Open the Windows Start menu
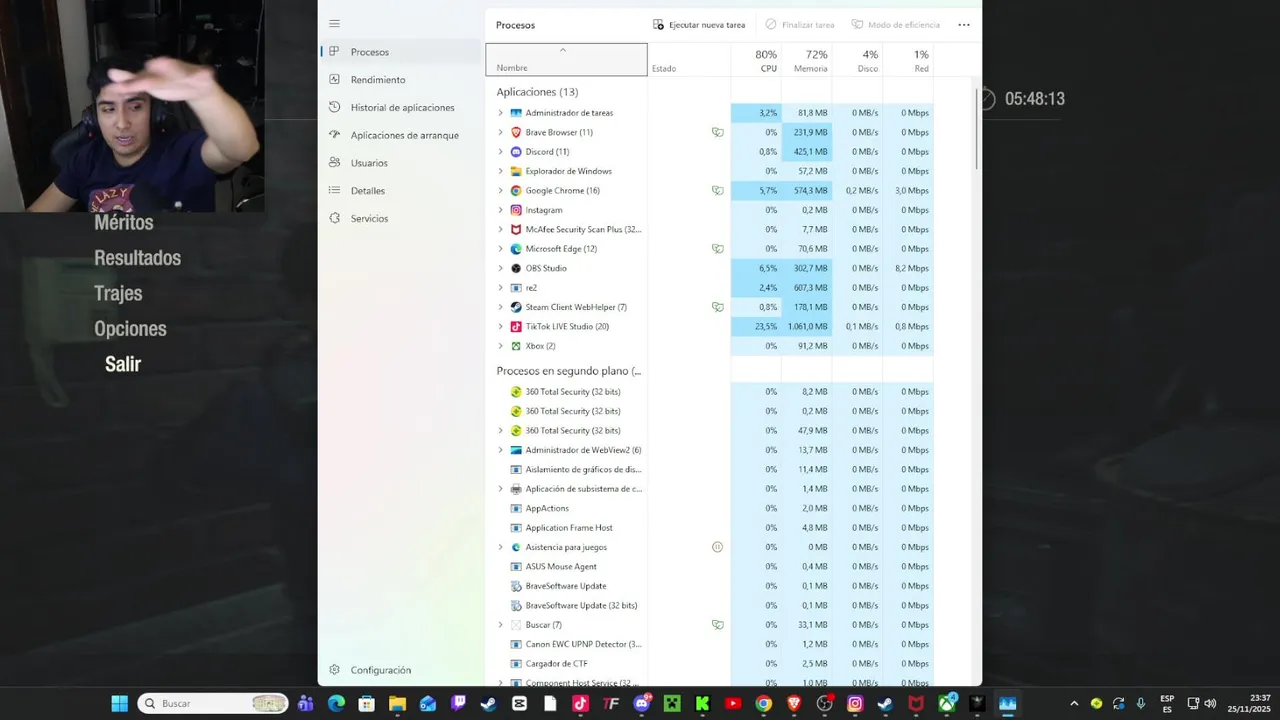Image resolution: width=1280 pixels, height=720 pixels. pyautogui.click(x=119, y=703)
